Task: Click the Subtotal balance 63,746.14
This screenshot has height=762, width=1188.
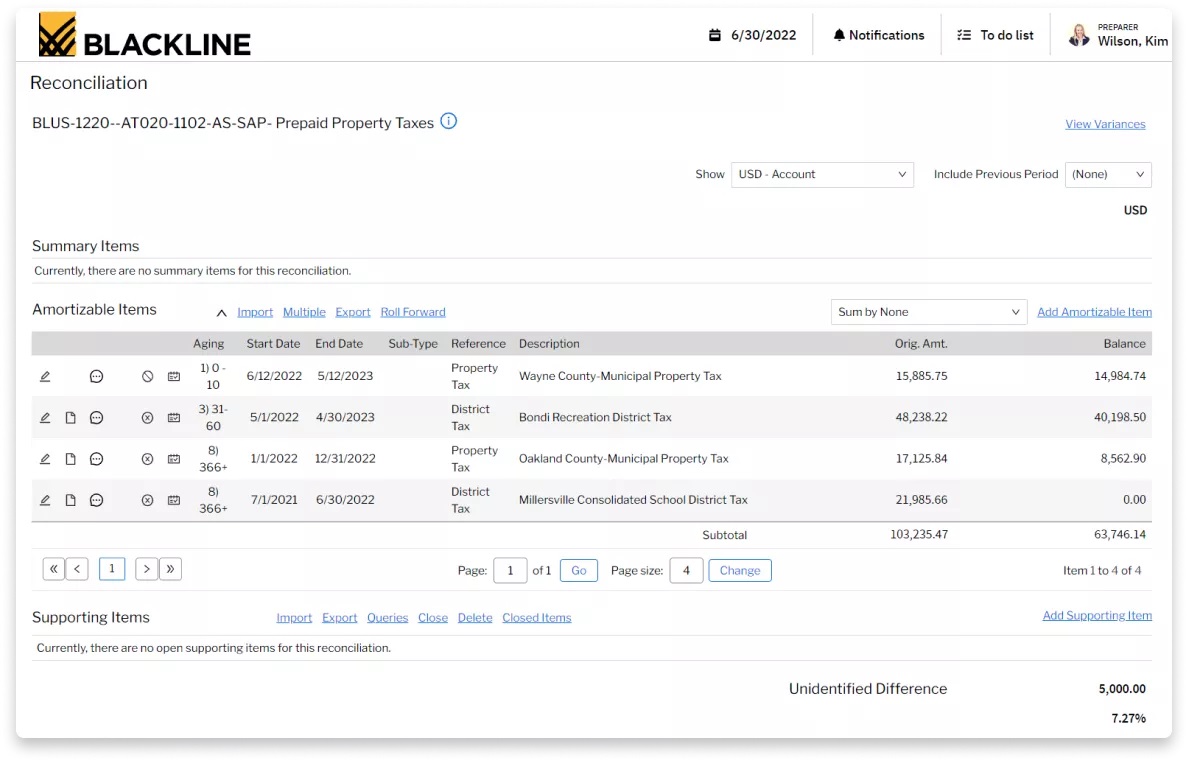Action: coord(1120,535)
